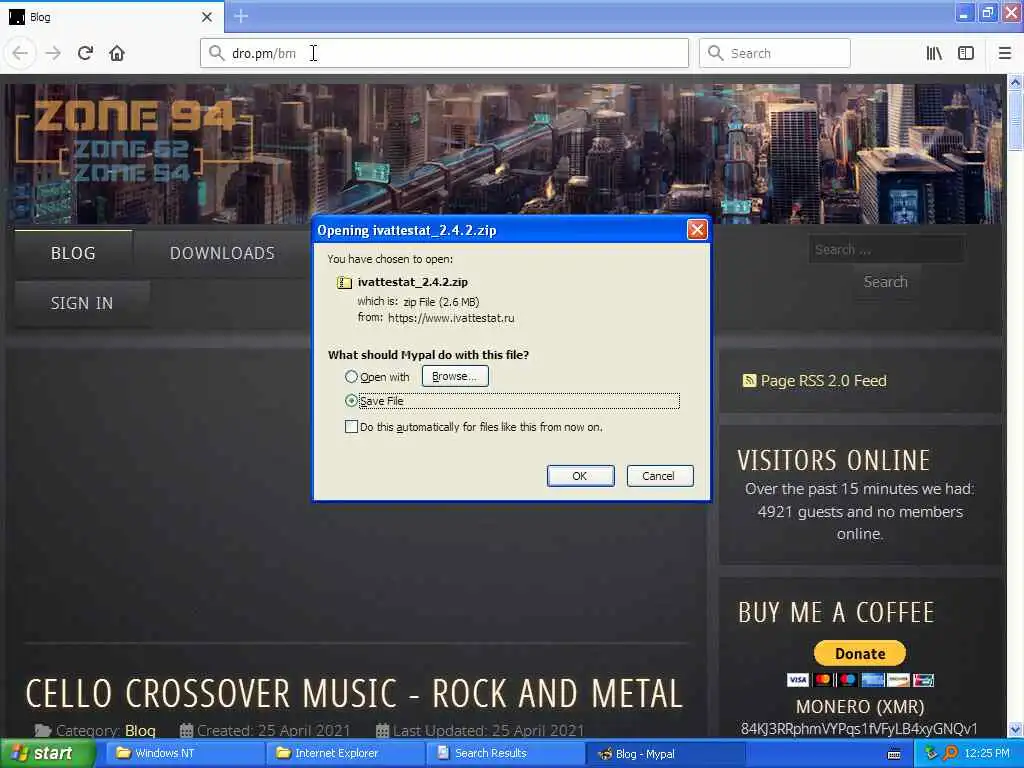Click the tray magnifier icon

(x=950, y=754)
